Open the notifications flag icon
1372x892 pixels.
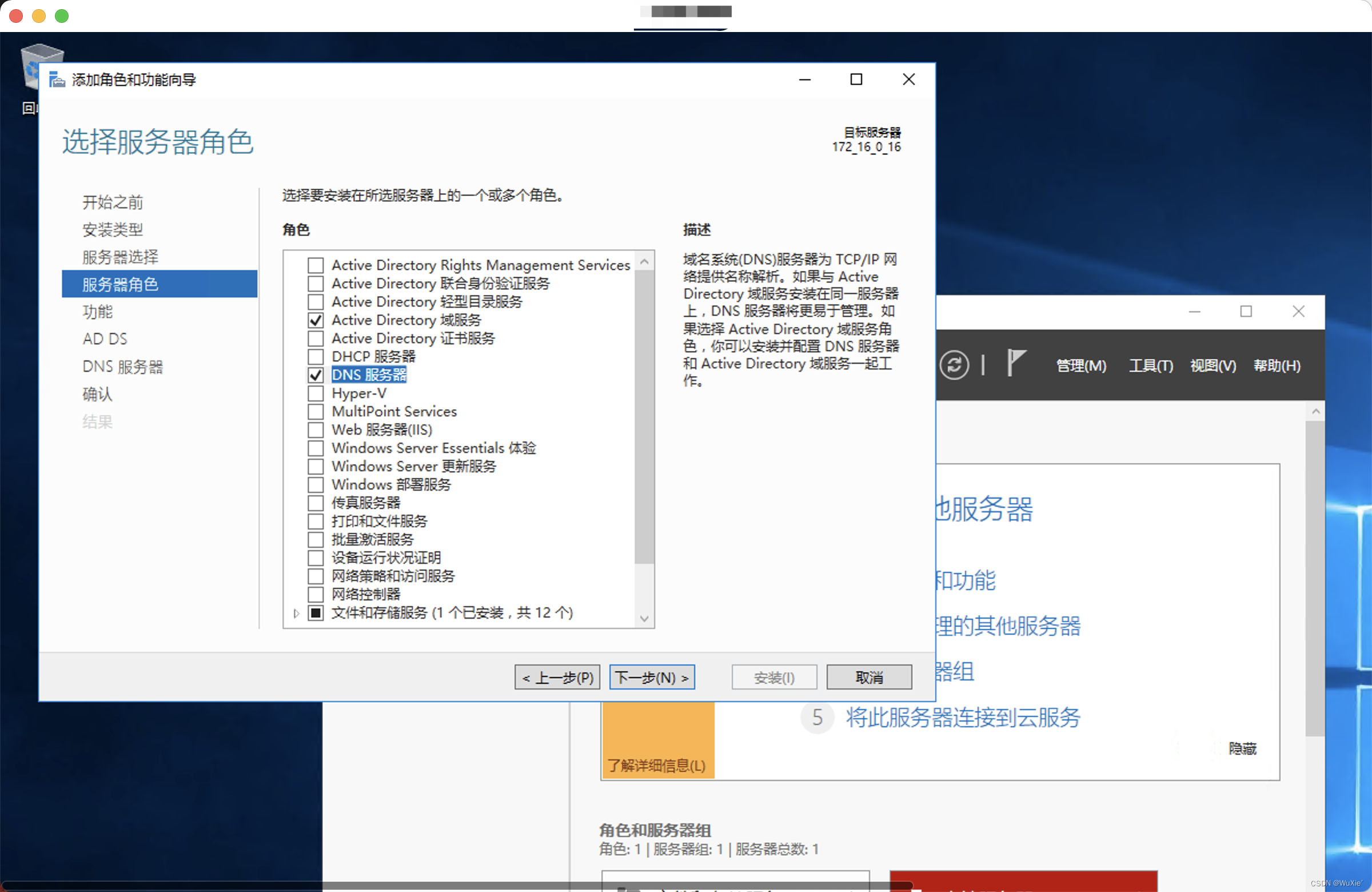pos(1016,363)
